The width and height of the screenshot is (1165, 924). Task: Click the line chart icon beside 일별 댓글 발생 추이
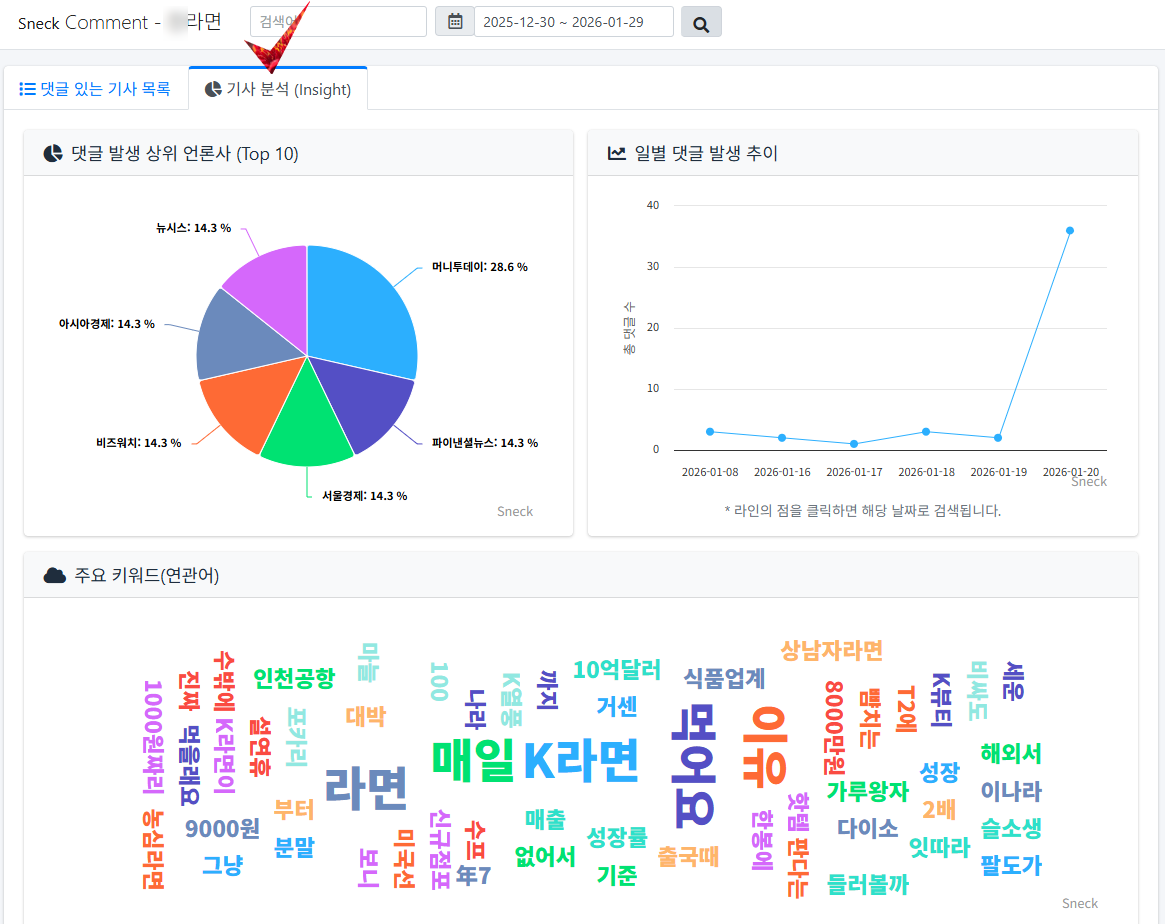617,154
